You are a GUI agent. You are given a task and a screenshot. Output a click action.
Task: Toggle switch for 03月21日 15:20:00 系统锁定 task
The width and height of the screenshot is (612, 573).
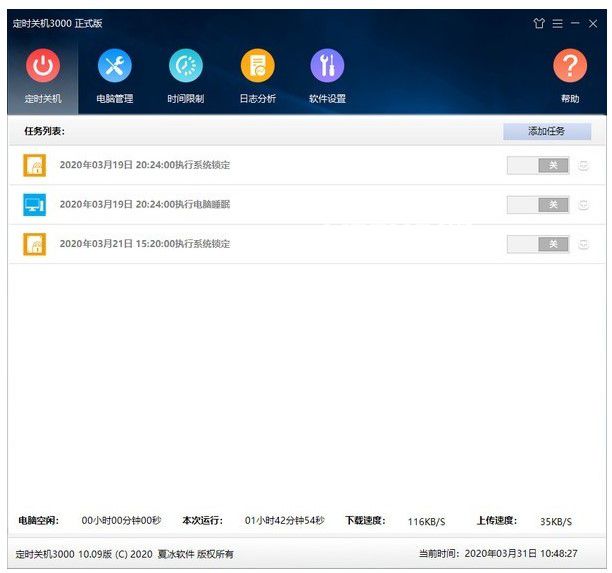tap(538, 244)
